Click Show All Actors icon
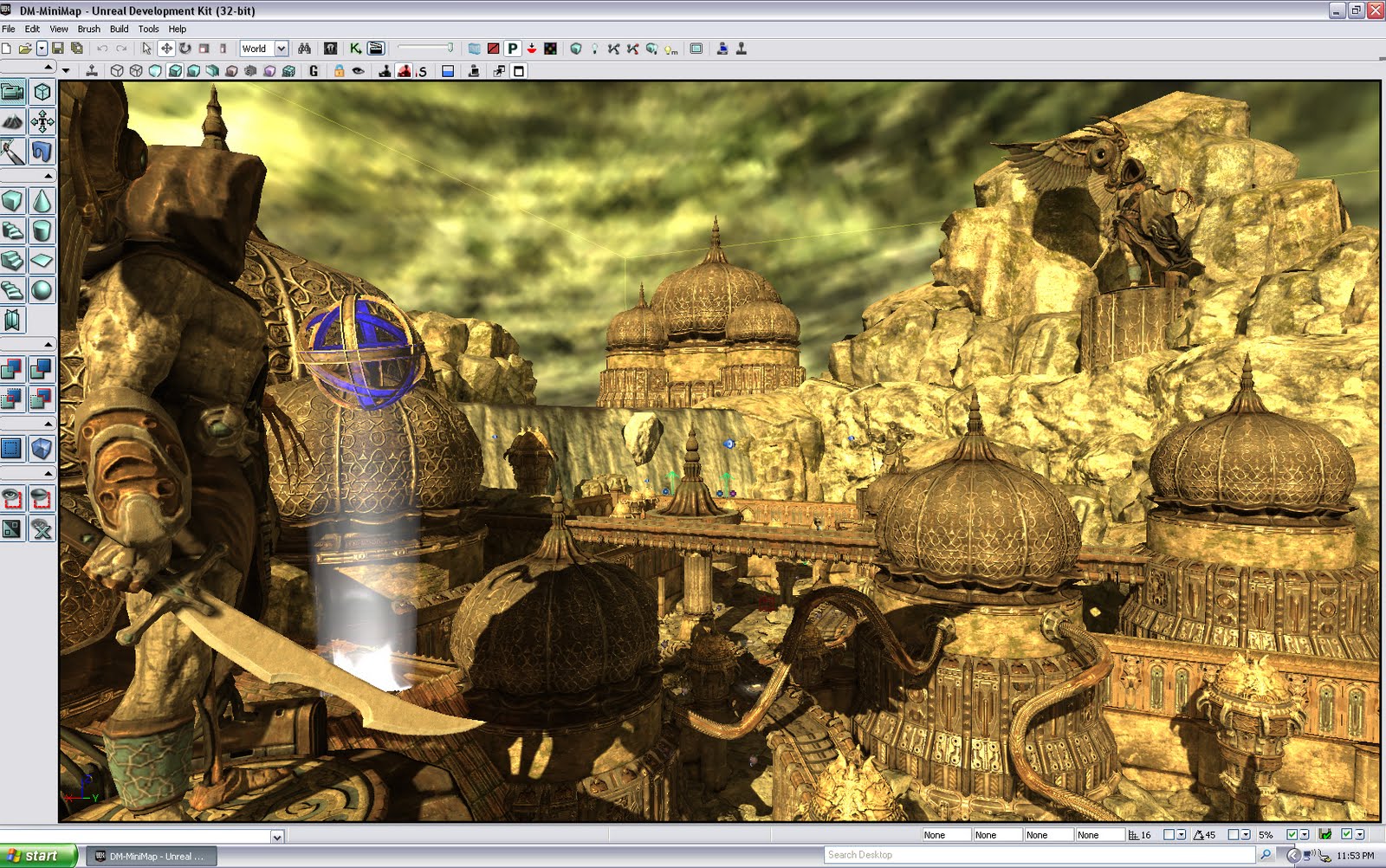This screenshot has width=1386, height=868. click(42, 528)
